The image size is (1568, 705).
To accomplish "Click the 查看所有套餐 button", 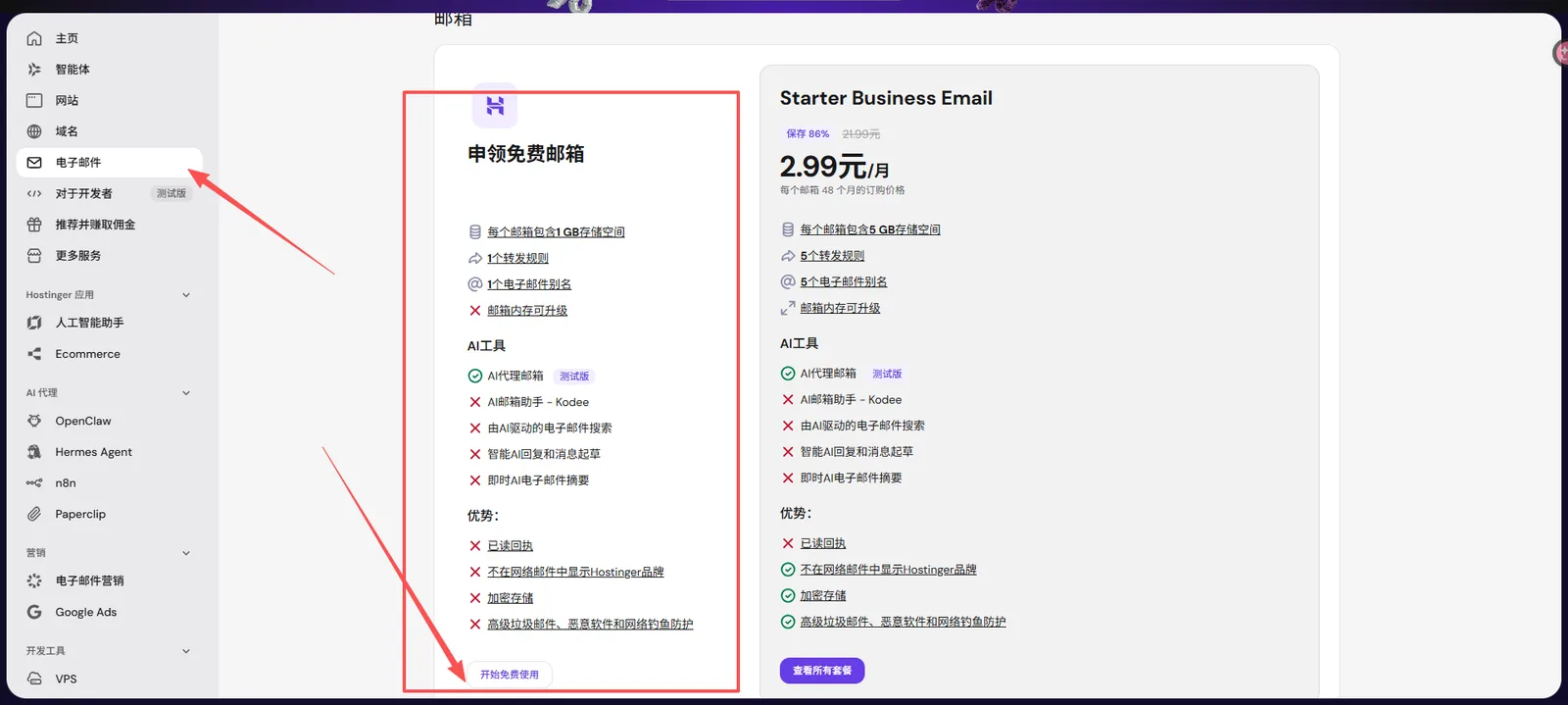I will pos(822,671).
